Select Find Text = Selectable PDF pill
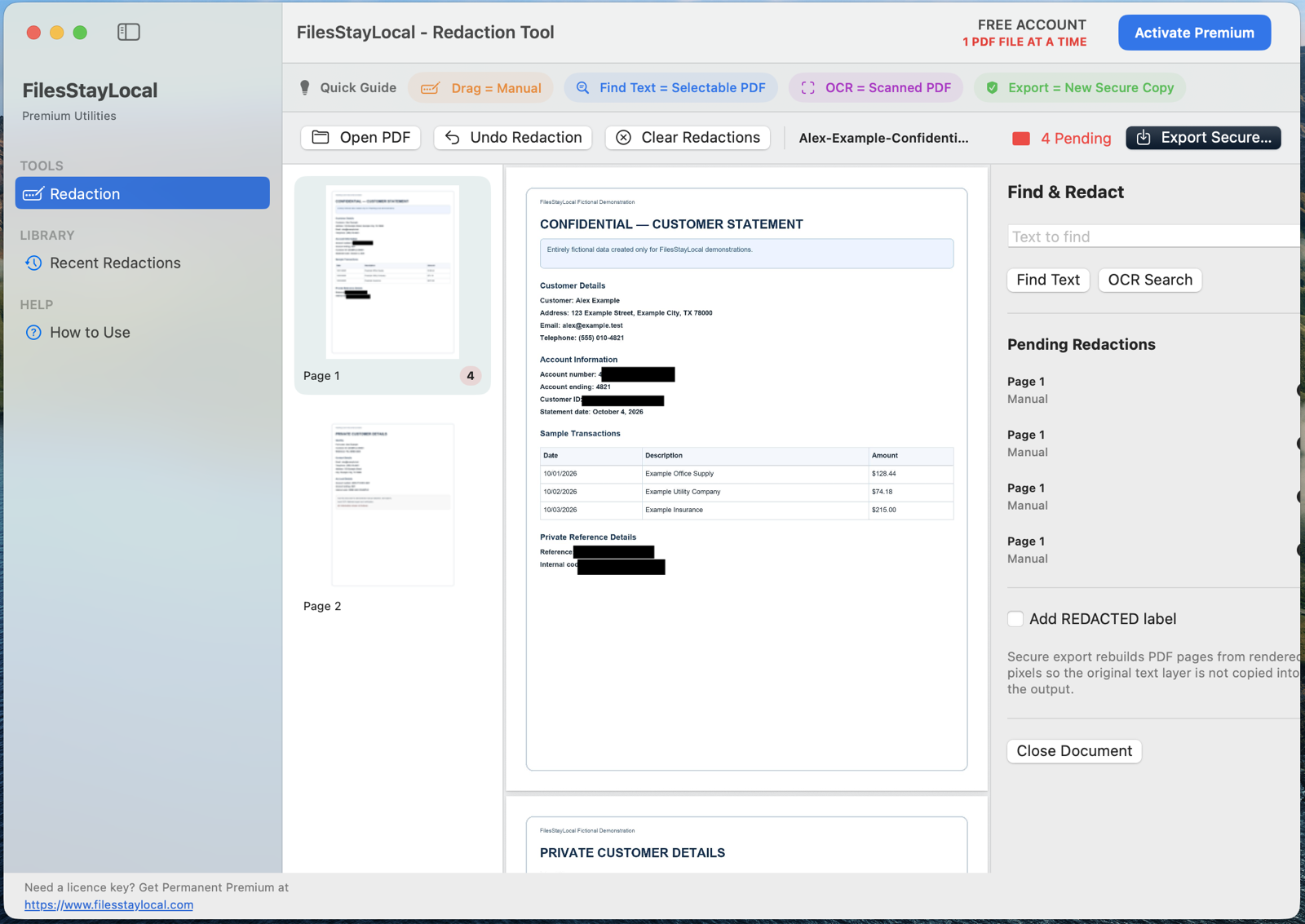 click(670, 88)
